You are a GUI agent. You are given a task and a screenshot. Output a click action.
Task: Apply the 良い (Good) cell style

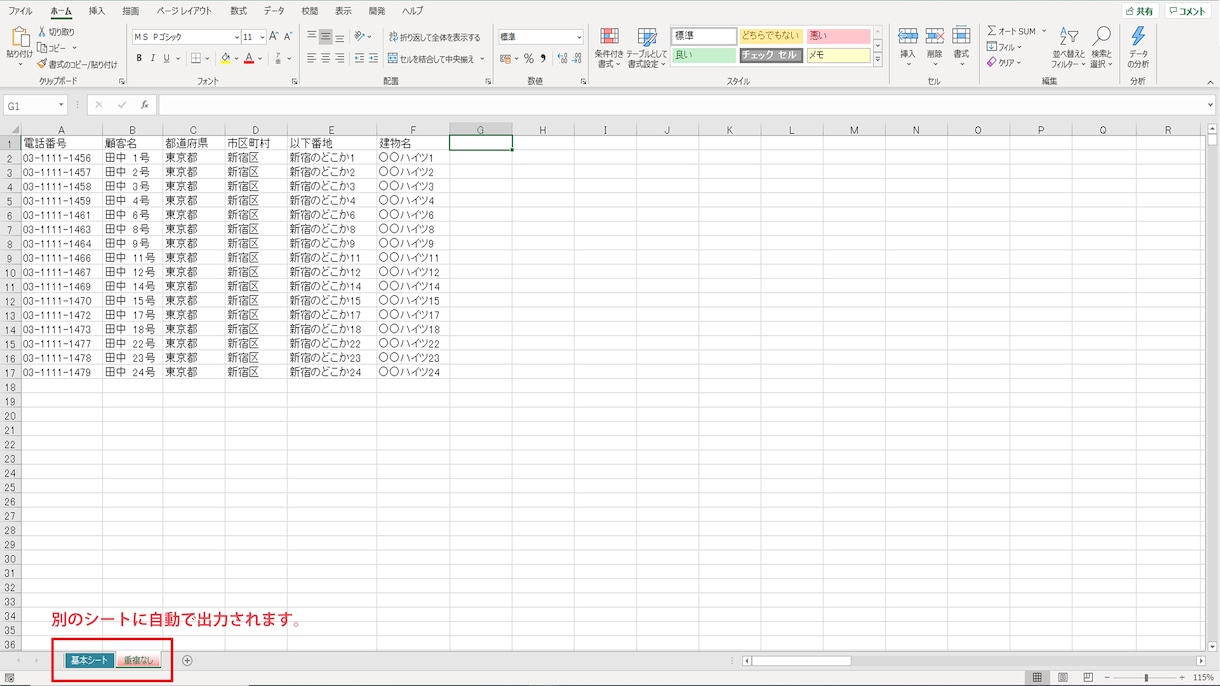click(x=704, y=56)
